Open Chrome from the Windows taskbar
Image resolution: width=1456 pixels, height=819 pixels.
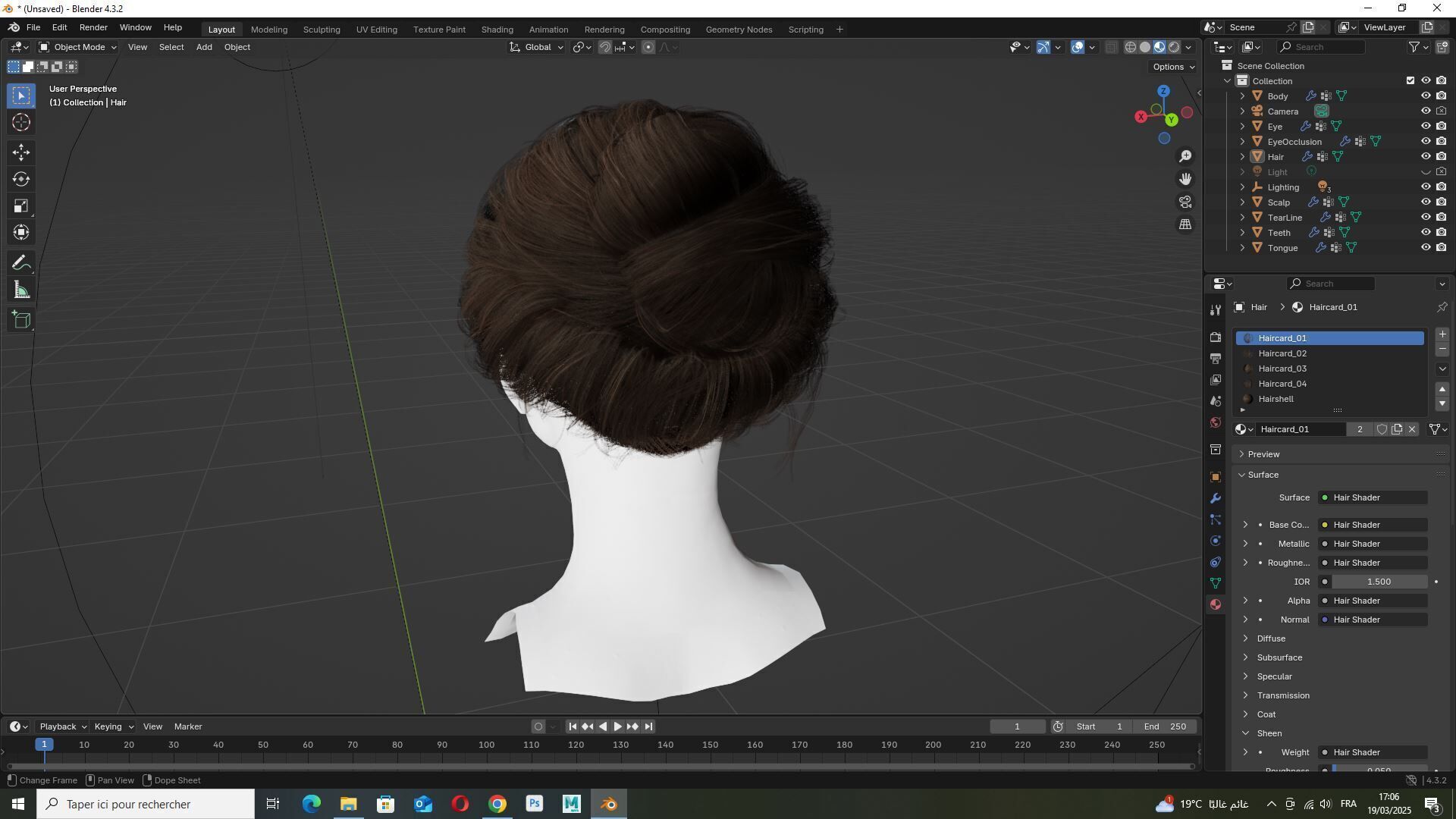coord(497,804)
